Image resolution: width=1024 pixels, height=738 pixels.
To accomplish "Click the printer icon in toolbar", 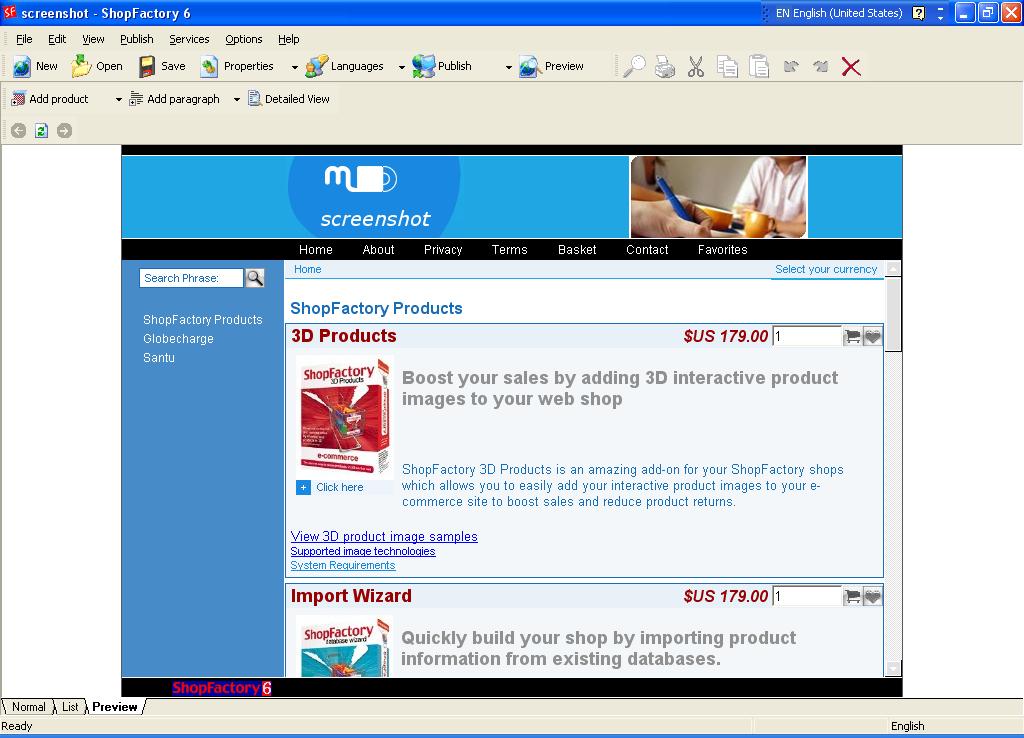I will tap(665, 67).
